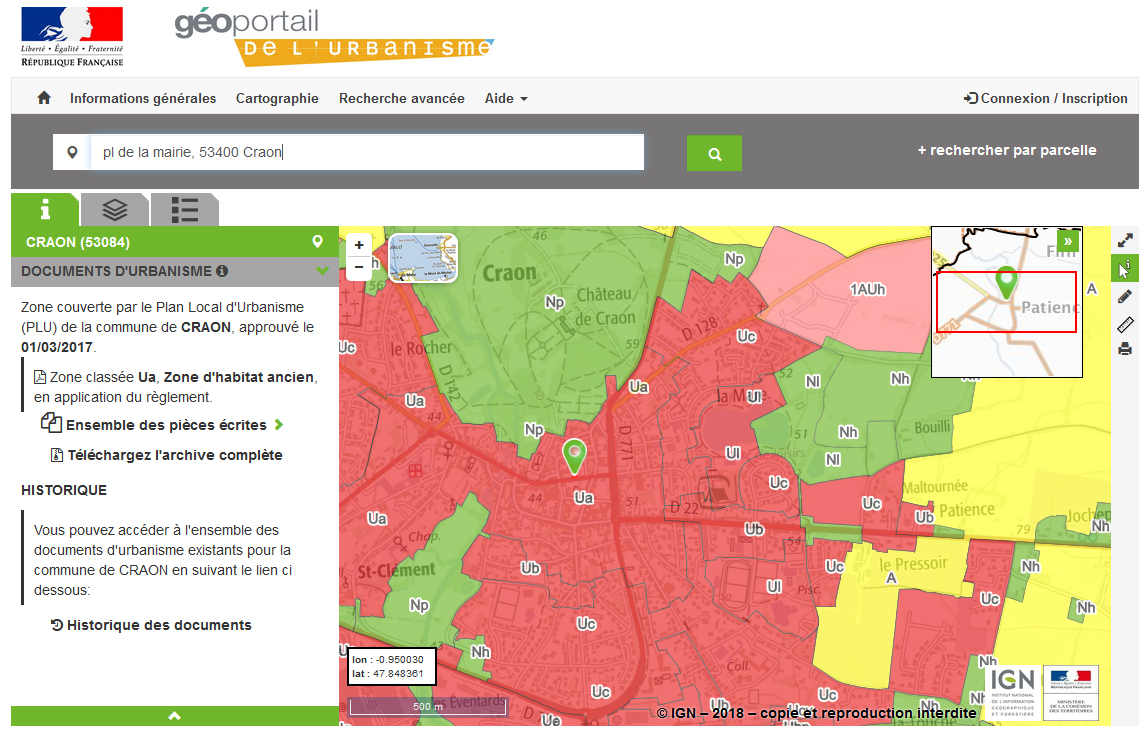Viewport: 1145px width, 733px height.
Task: Toggle fullscreen map view
Action: pyautogui.click(x=1125, y=240)
